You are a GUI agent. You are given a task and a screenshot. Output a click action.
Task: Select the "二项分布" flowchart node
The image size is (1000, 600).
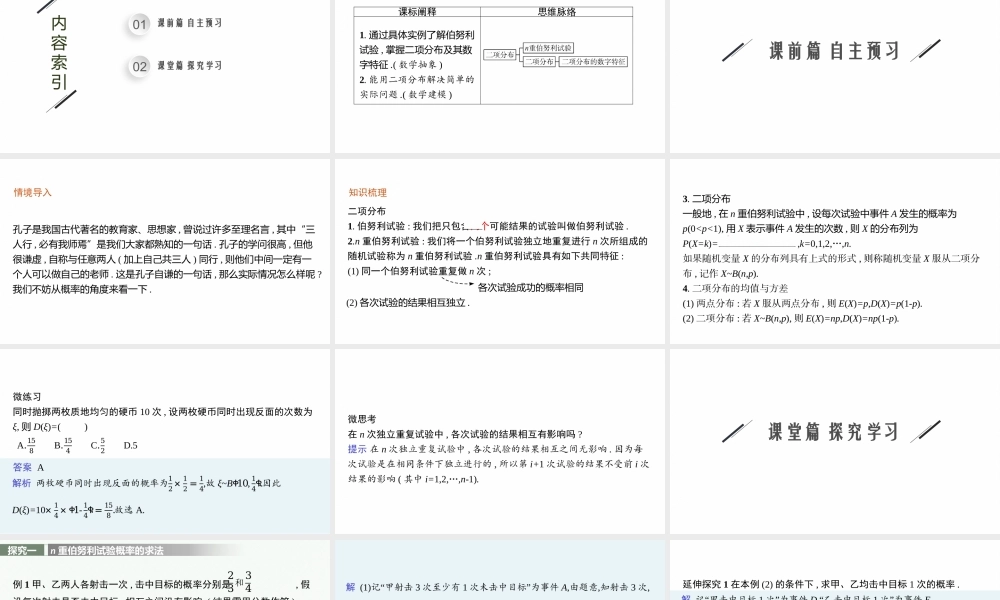(x=501, y=55)
